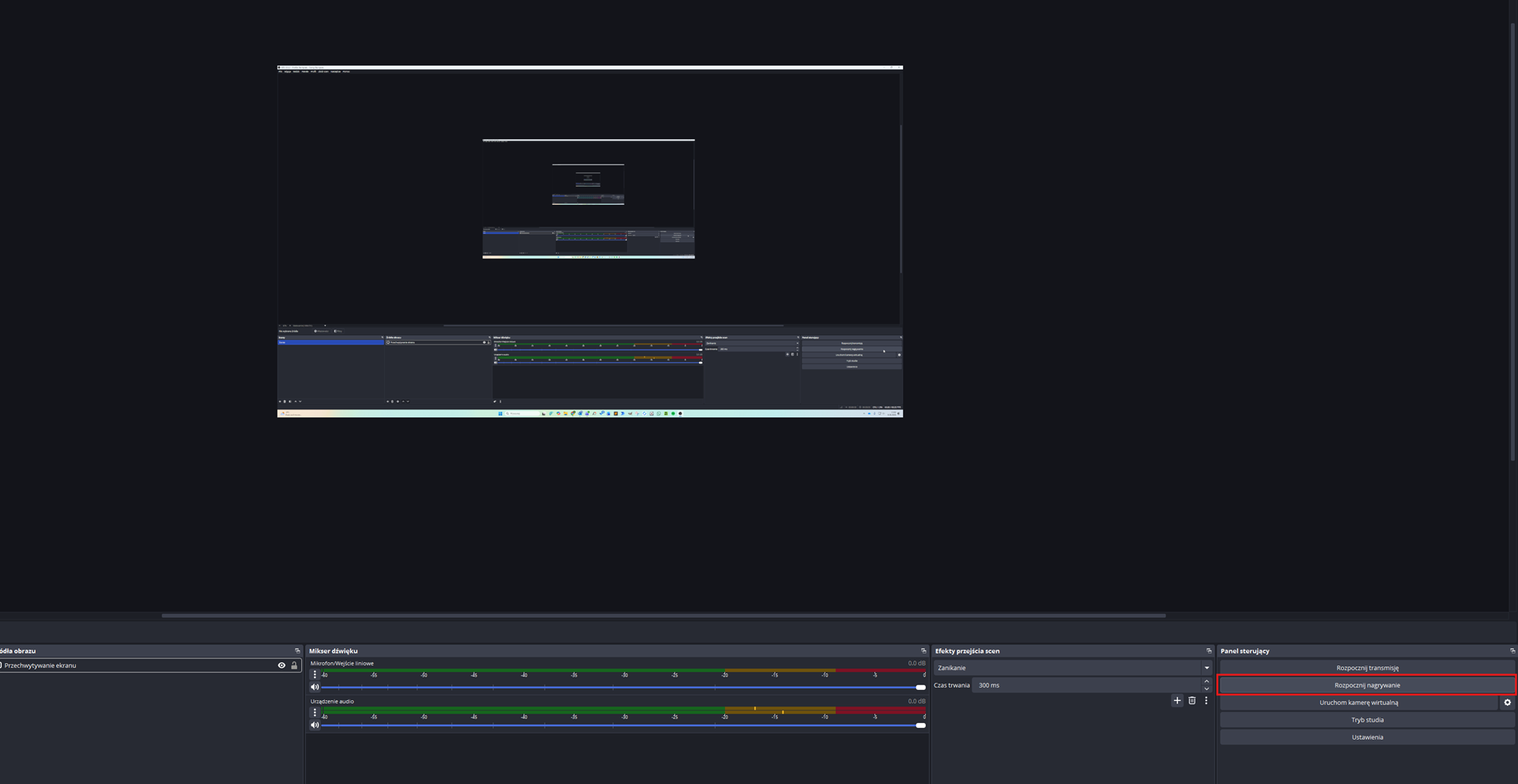Screen dimensions: 1518x784
Task: Click the preview horizontal scrollbar
Action: click(663, 616)
